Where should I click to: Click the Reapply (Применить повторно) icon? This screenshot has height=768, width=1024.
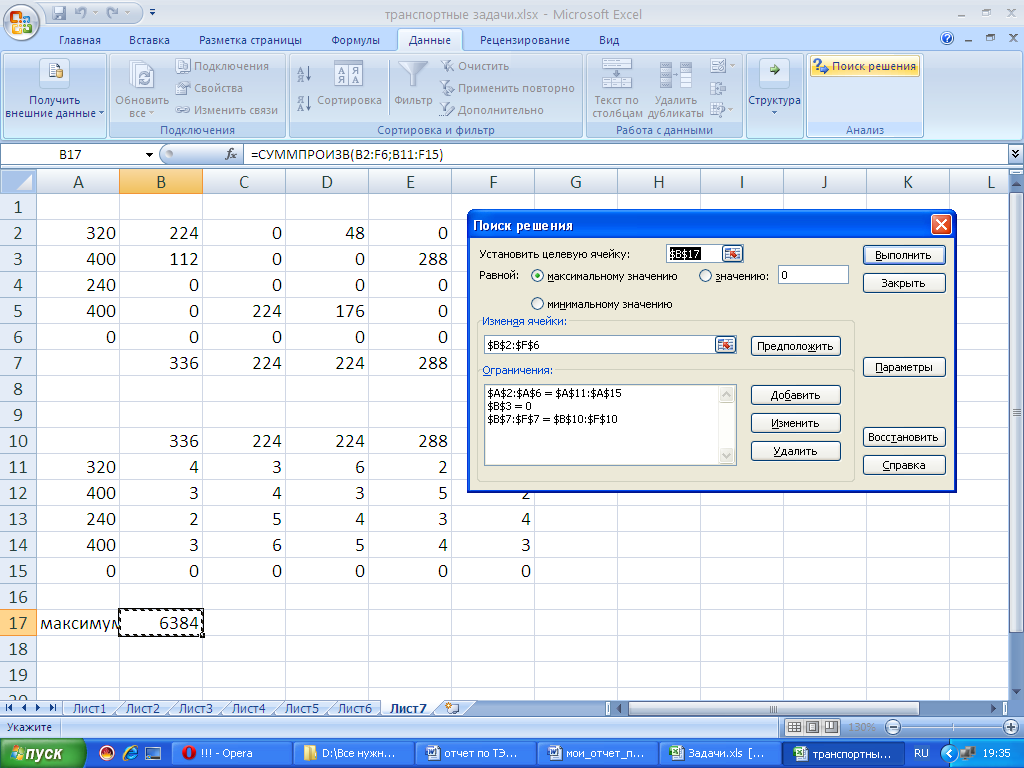[x=447, y=88]
